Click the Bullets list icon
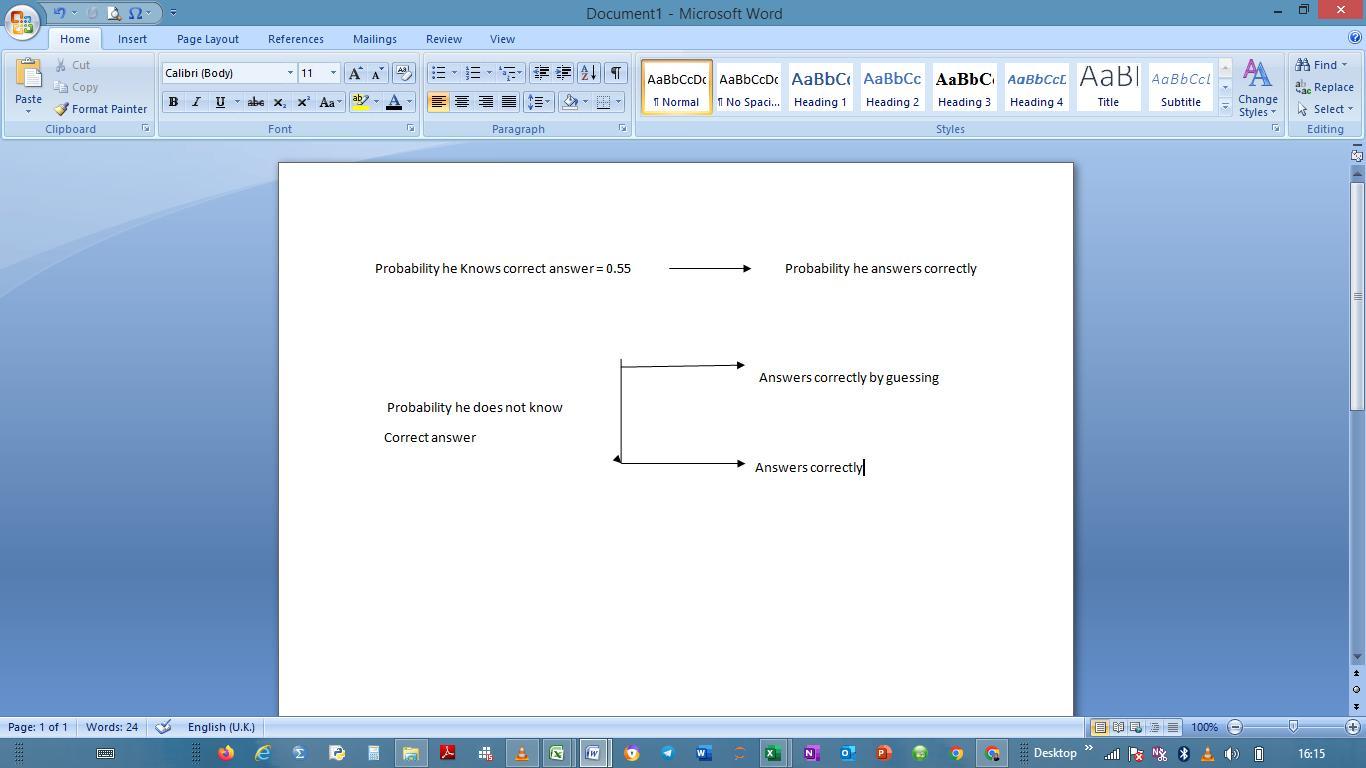This screenshot has height=768, width=1366. [x=438, y=73]
